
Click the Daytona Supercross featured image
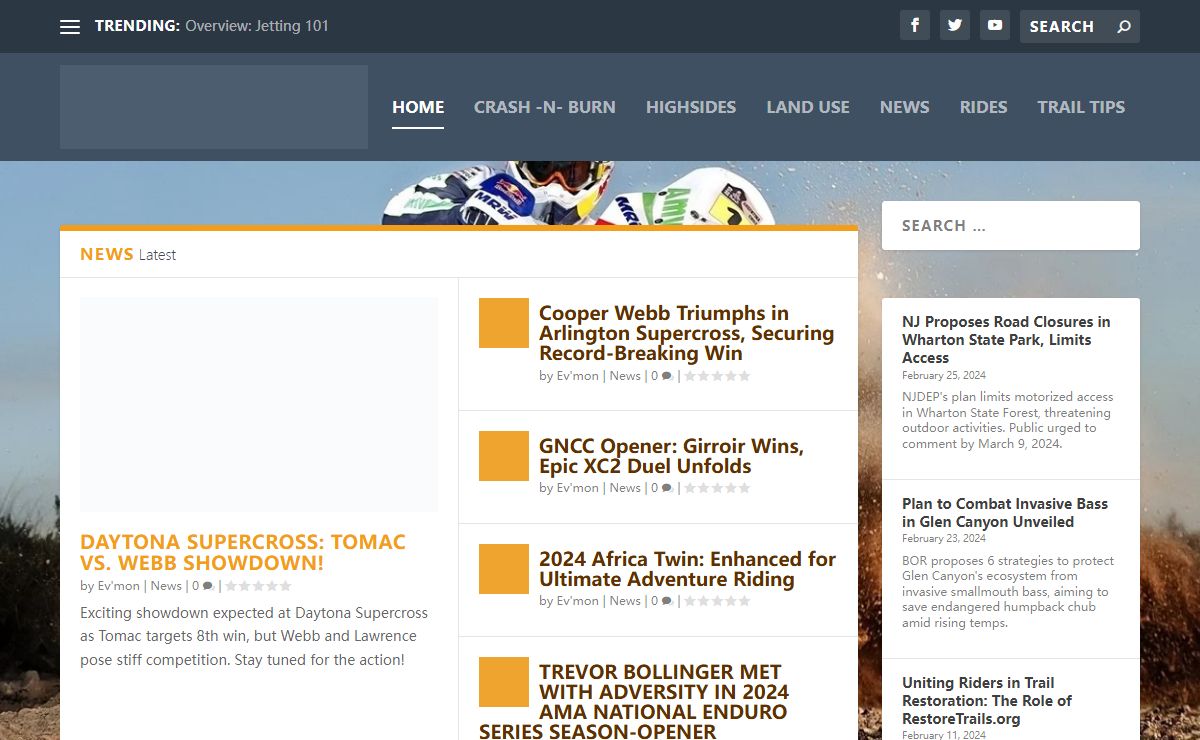259,405
